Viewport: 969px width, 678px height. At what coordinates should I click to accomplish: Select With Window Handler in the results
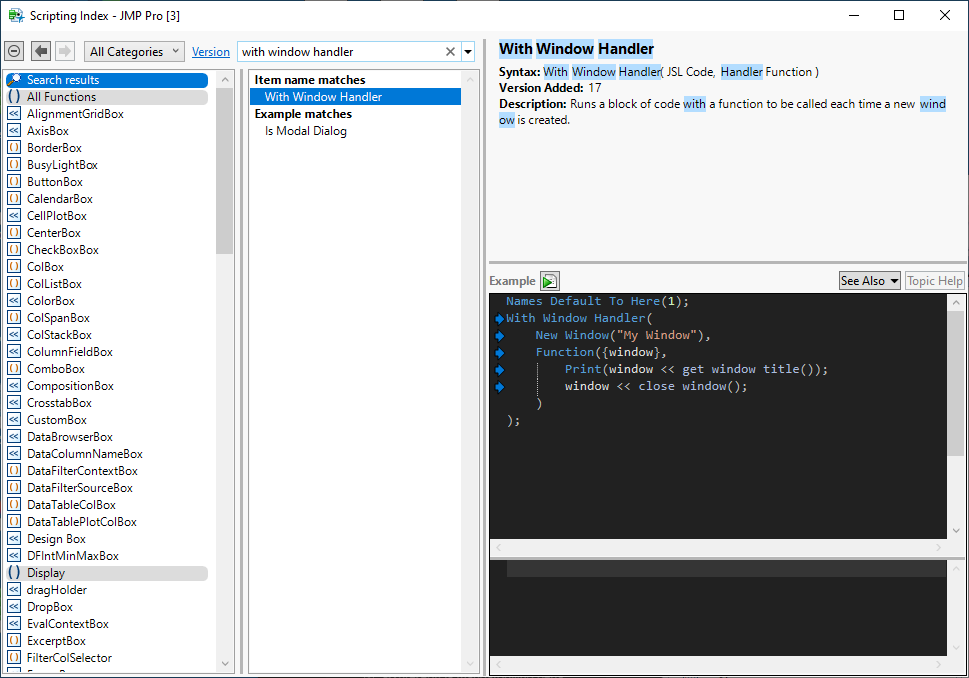coord(323,97)
